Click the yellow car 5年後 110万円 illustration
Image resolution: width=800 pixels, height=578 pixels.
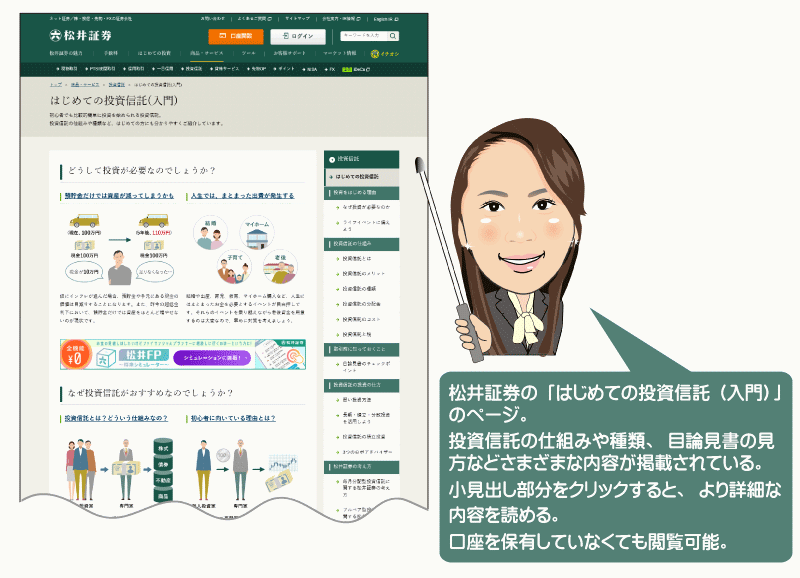pyautogui.click(x=154, y=221)
